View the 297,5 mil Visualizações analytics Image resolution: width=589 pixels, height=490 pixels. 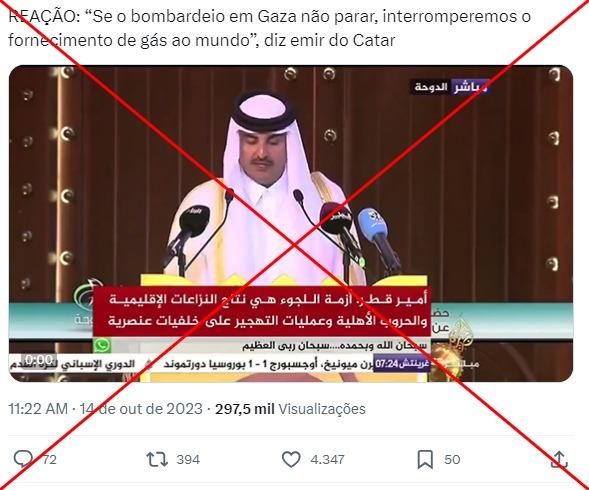click(290, 408)
